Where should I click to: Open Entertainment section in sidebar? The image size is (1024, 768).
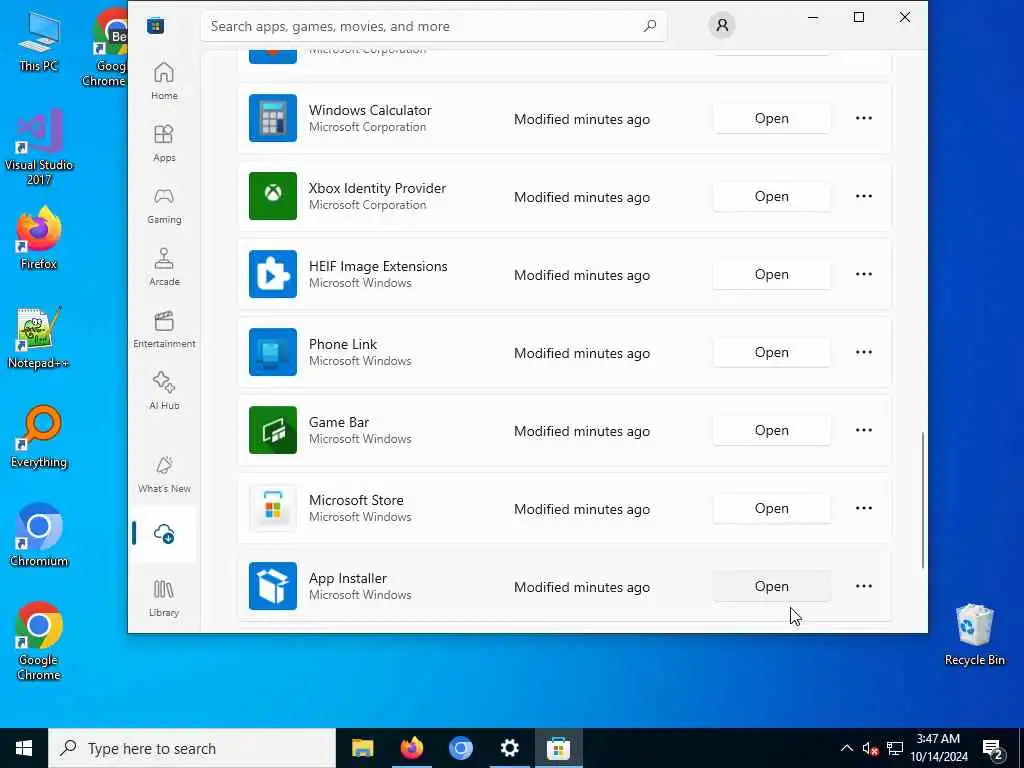pos(164,329)
